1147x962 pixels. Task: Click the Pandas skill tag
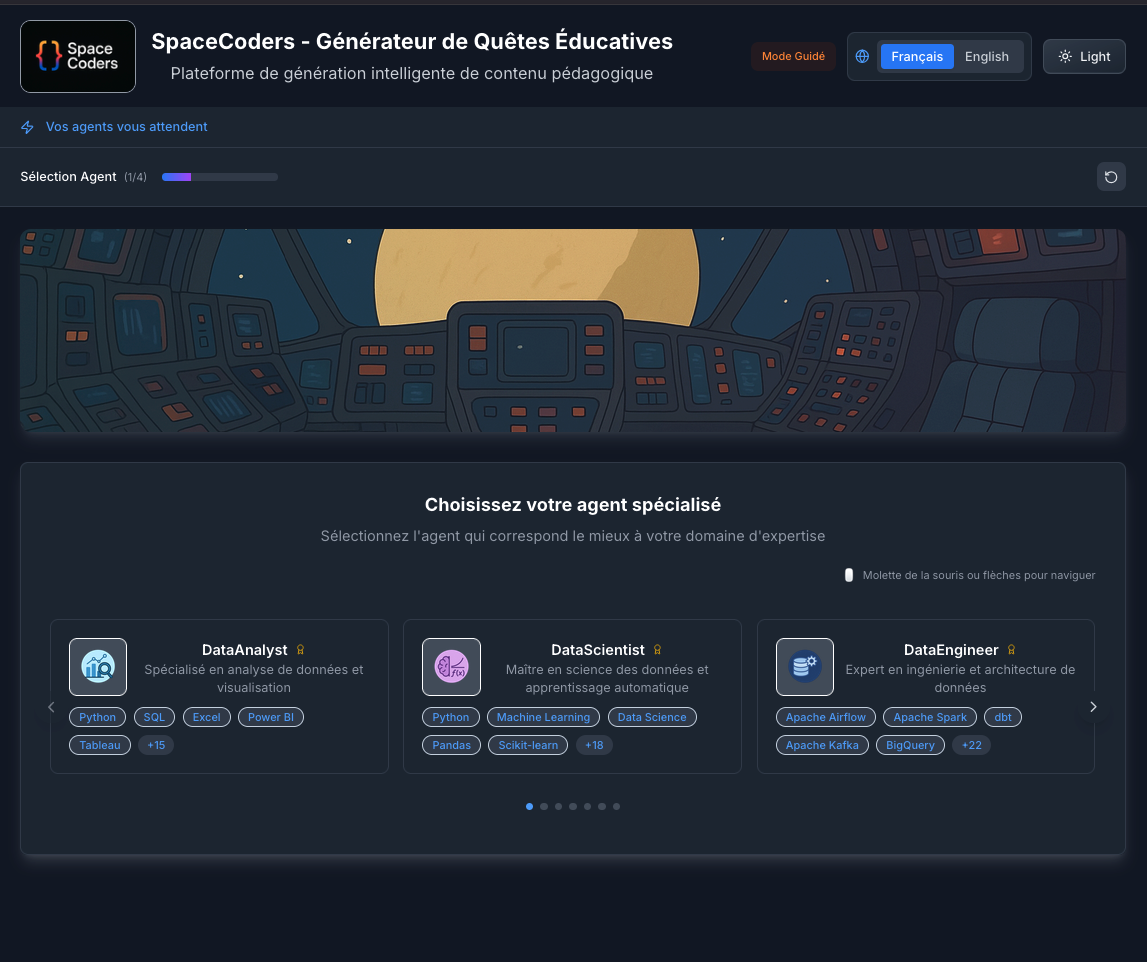pos(451,745)
